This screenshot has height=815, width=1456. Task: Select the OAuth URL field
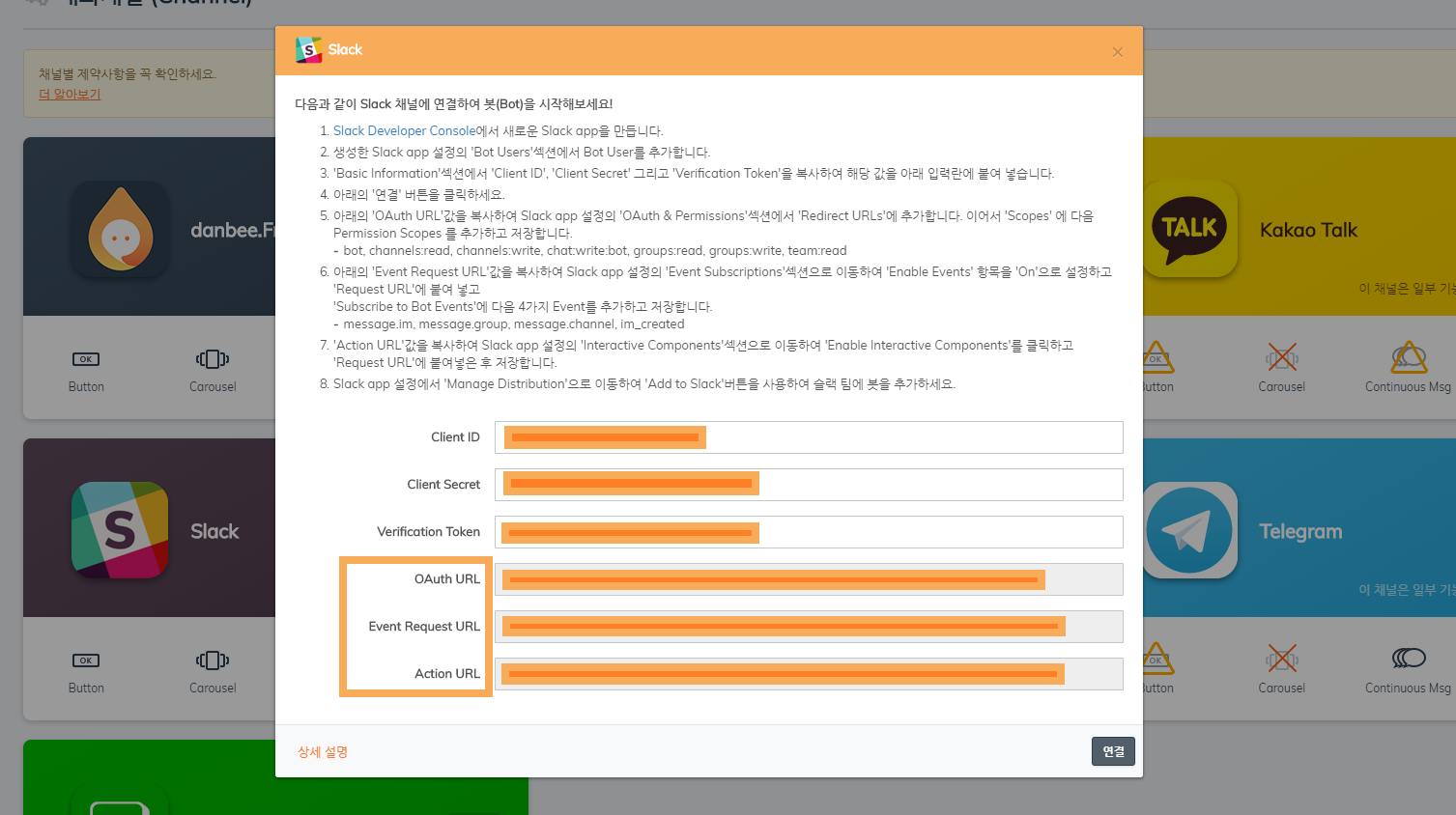click(809, 579)
